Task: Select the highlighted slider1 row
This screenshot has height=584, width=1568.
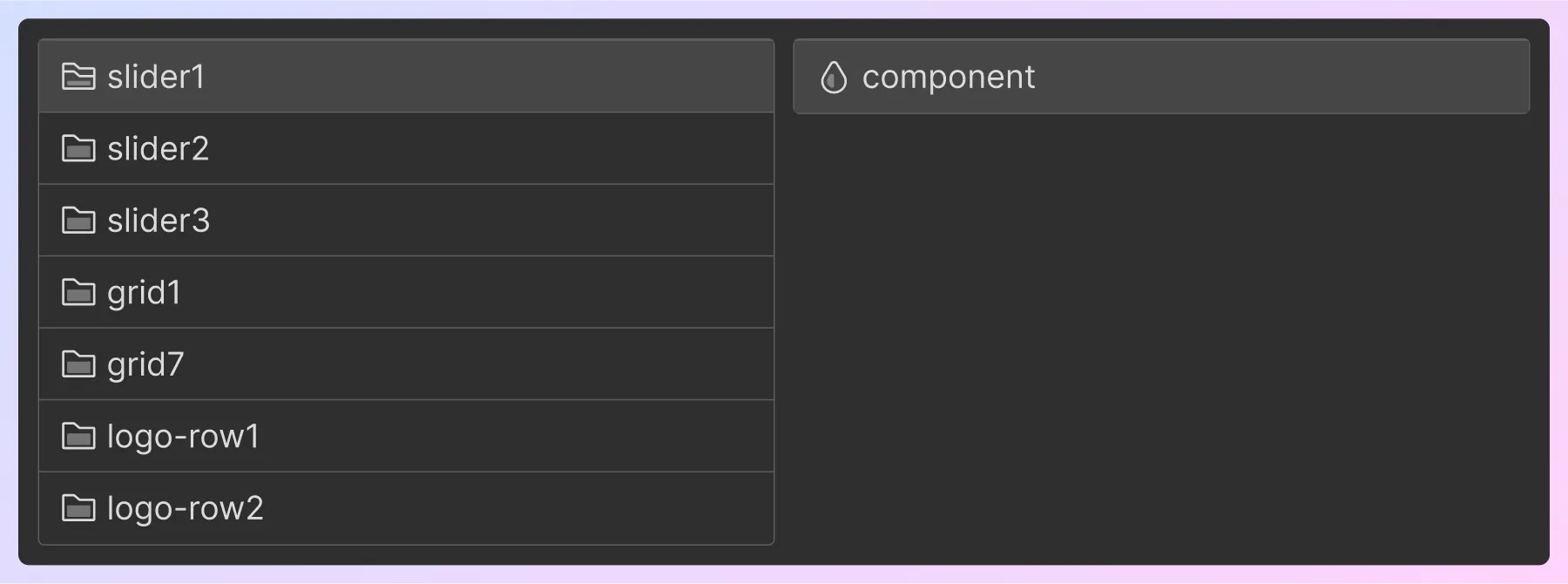Action: (348, 77)
